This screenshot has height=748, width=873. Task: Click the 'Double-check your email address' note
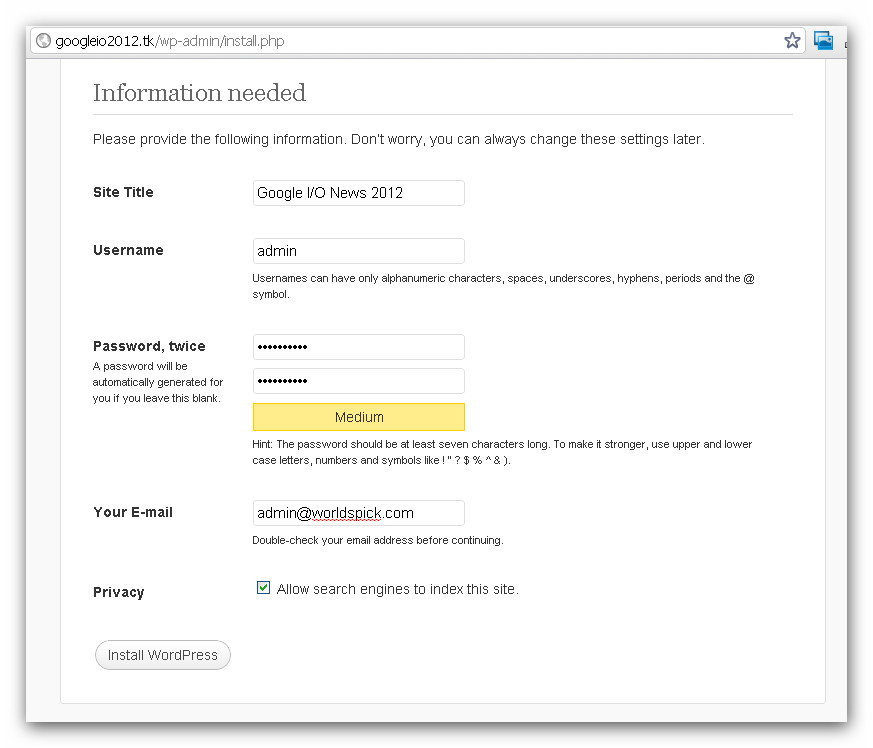pyautogui.click(x=377, y=541)
